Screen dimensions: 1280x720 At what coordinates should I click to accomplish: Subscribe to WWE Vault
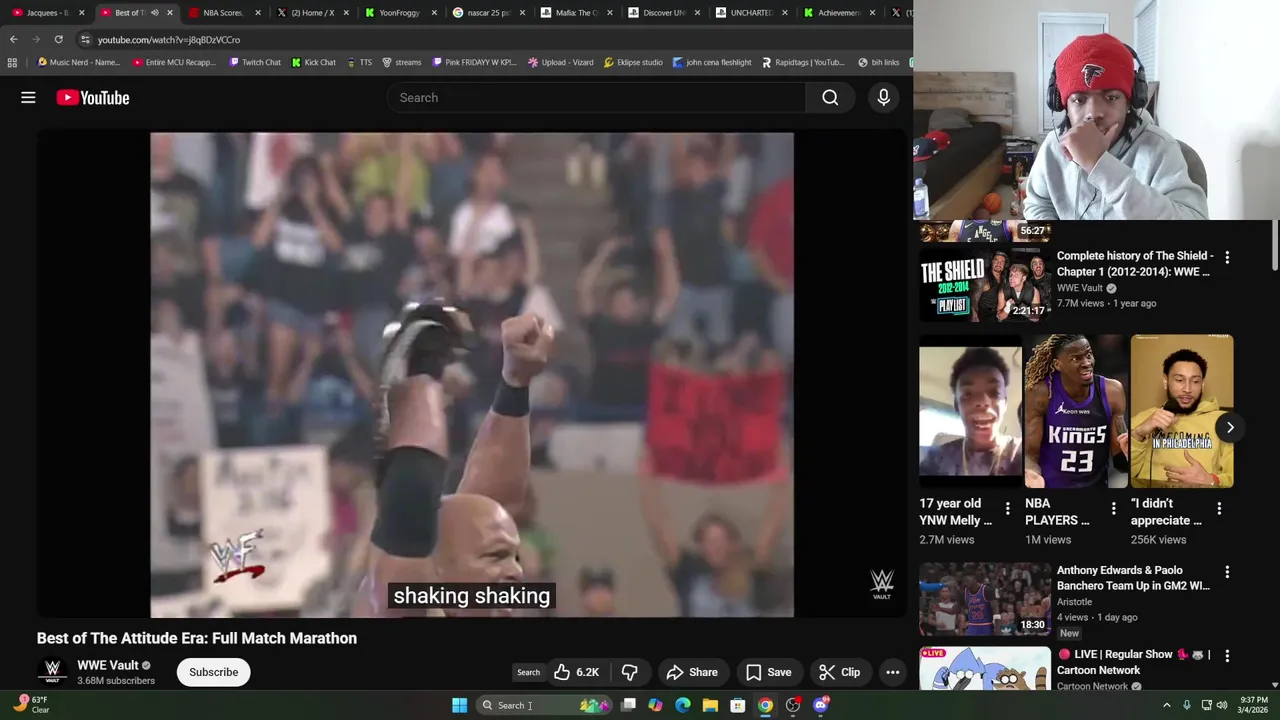(x=214, y=672)
